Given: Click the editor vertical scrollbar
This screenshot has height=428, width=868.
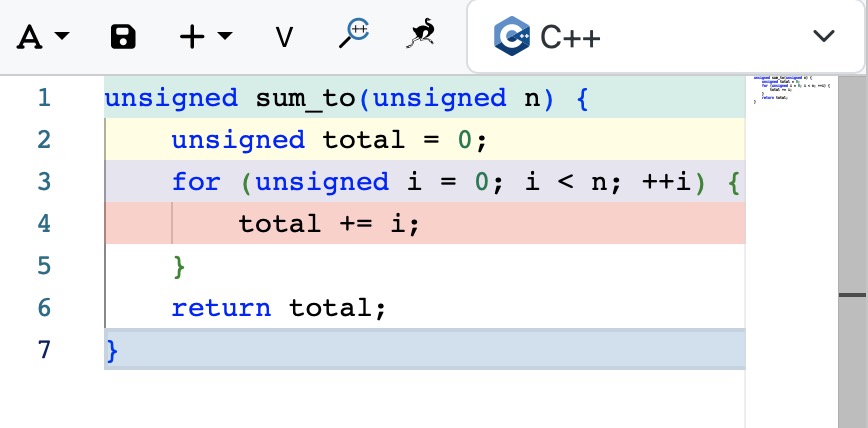Looking at the screenshot, I should (x=852, y=252).
